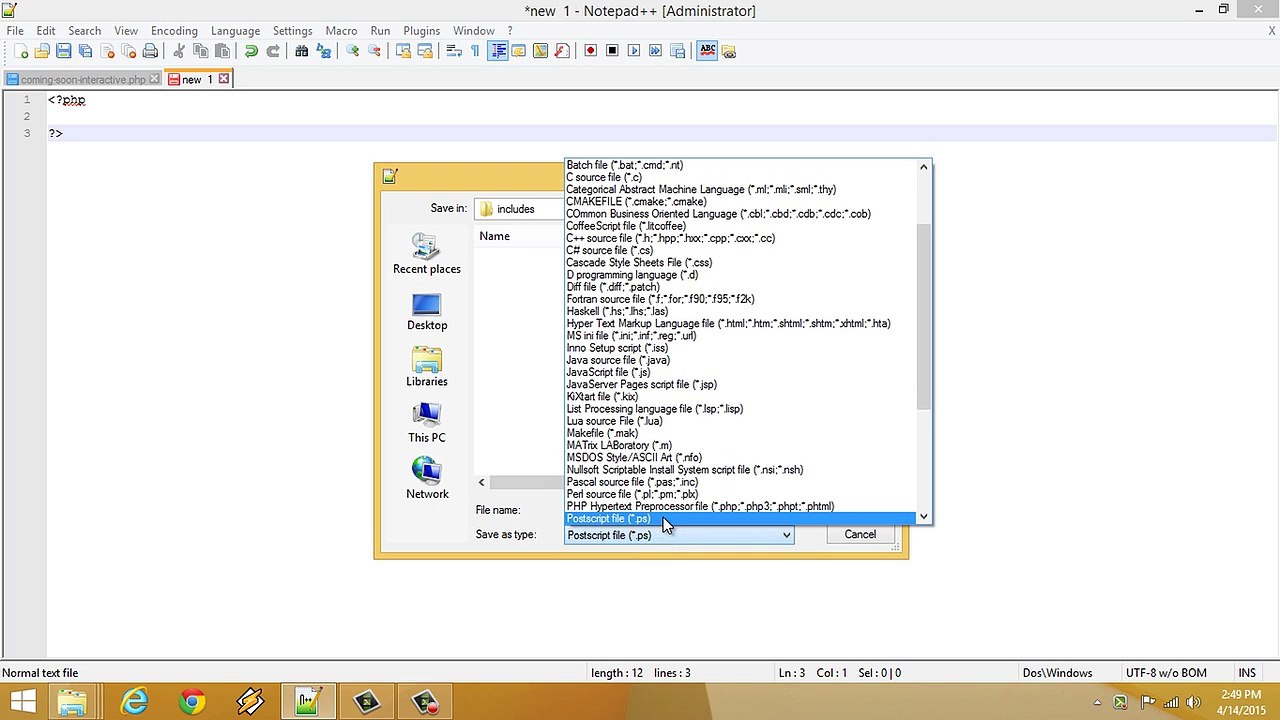1280x720 pixels.
Task: Open the Encoding menu
Action: pos(174,30)
